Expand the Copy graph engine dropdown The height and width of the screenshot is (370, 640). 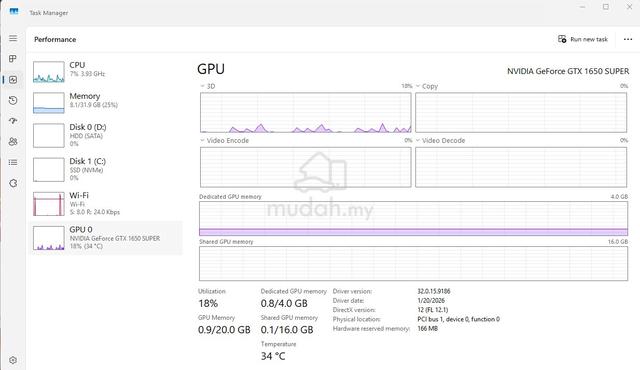click(x=427, y=86)
